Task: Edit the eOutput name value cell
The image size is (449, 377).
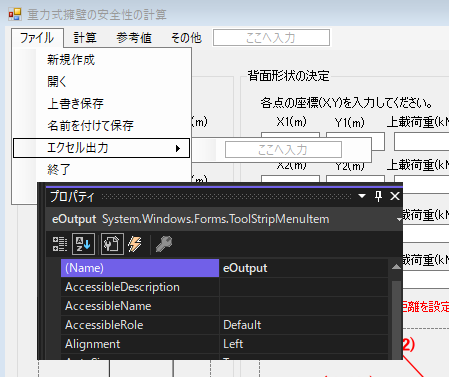Action: pyautogui.click(x=303, y=268)
